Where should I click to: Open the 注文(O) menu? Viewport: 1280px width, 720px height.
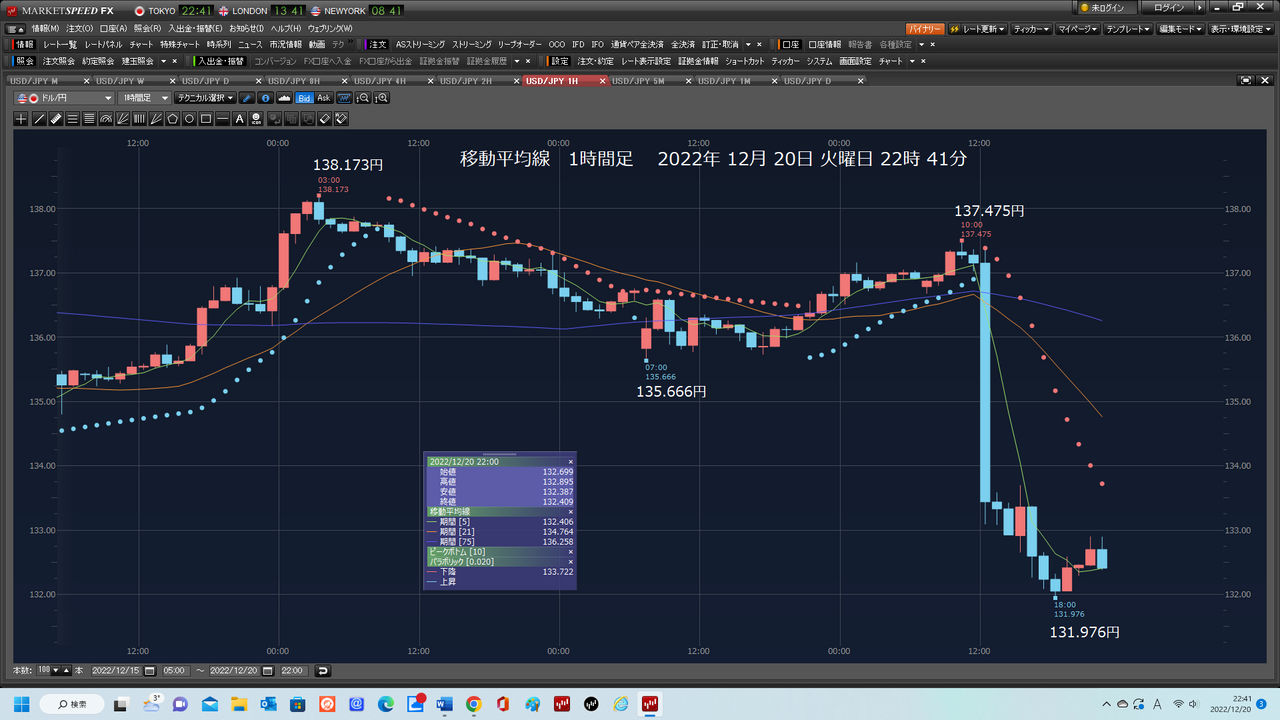(x=79, y=28)
